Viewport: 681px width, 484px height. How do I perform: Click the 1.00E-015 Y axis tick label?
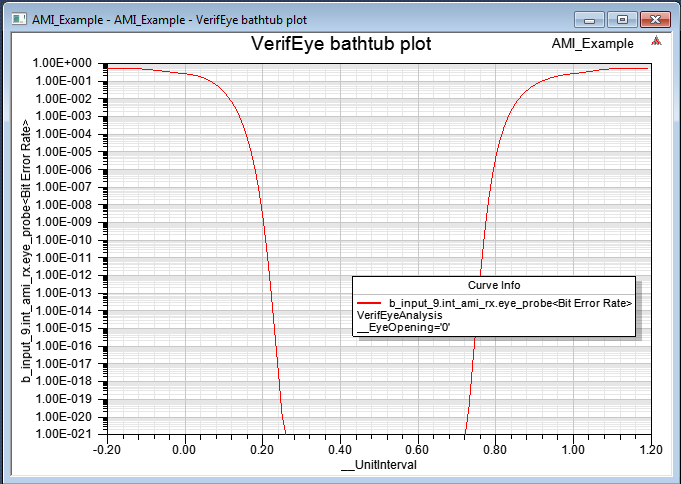[x=64, y=328]
